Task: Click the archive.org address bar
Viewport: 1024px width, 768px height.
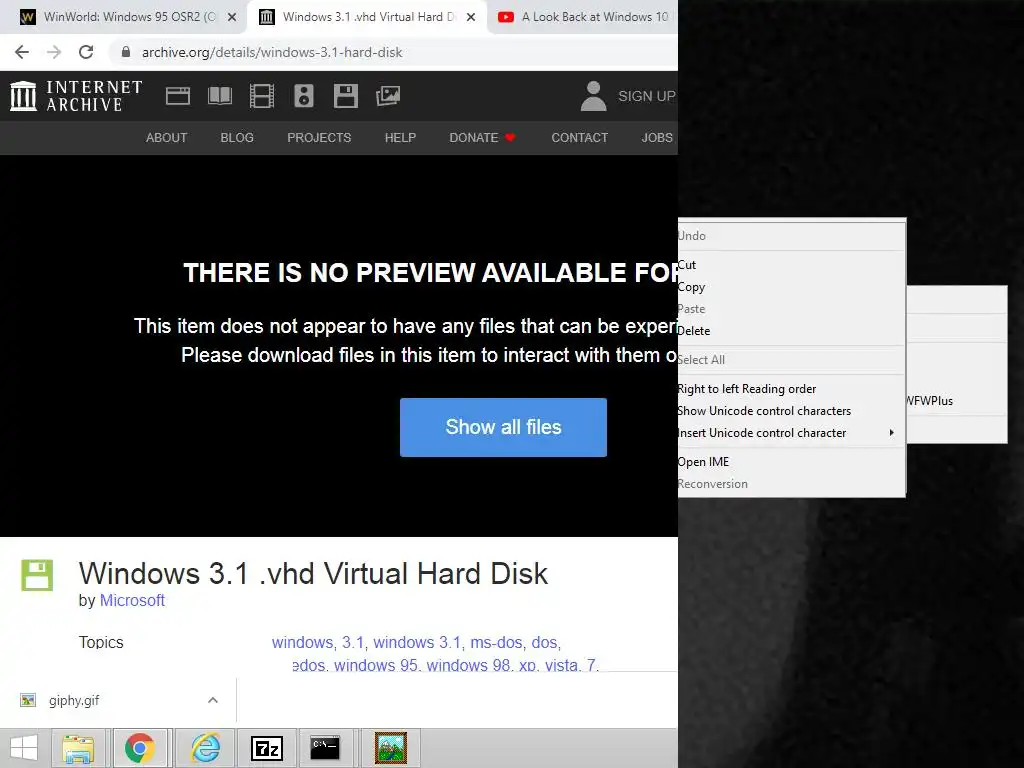Action: [x=392, y=52]
